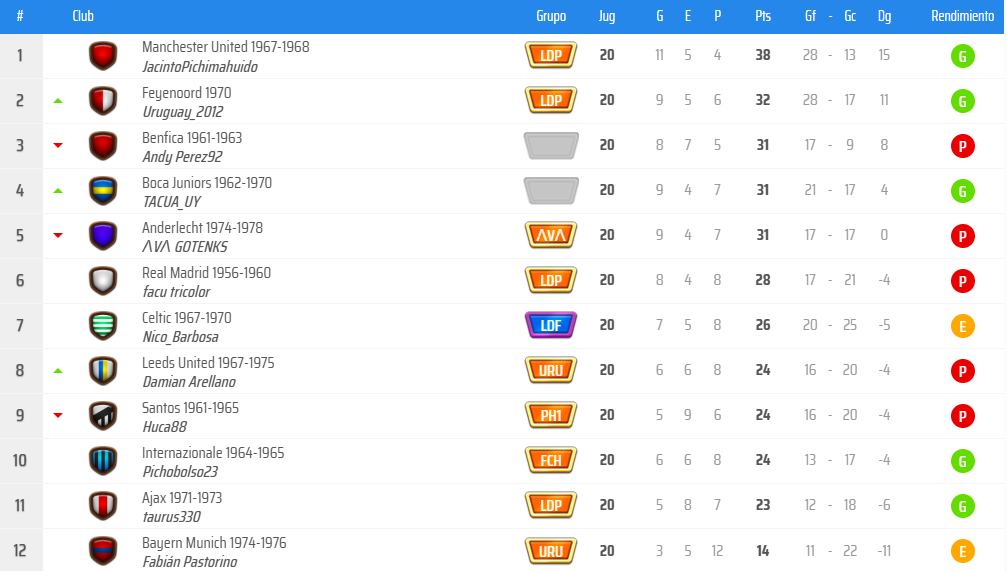Click the Feyenoord 1970 club crest

click(103, 101)
